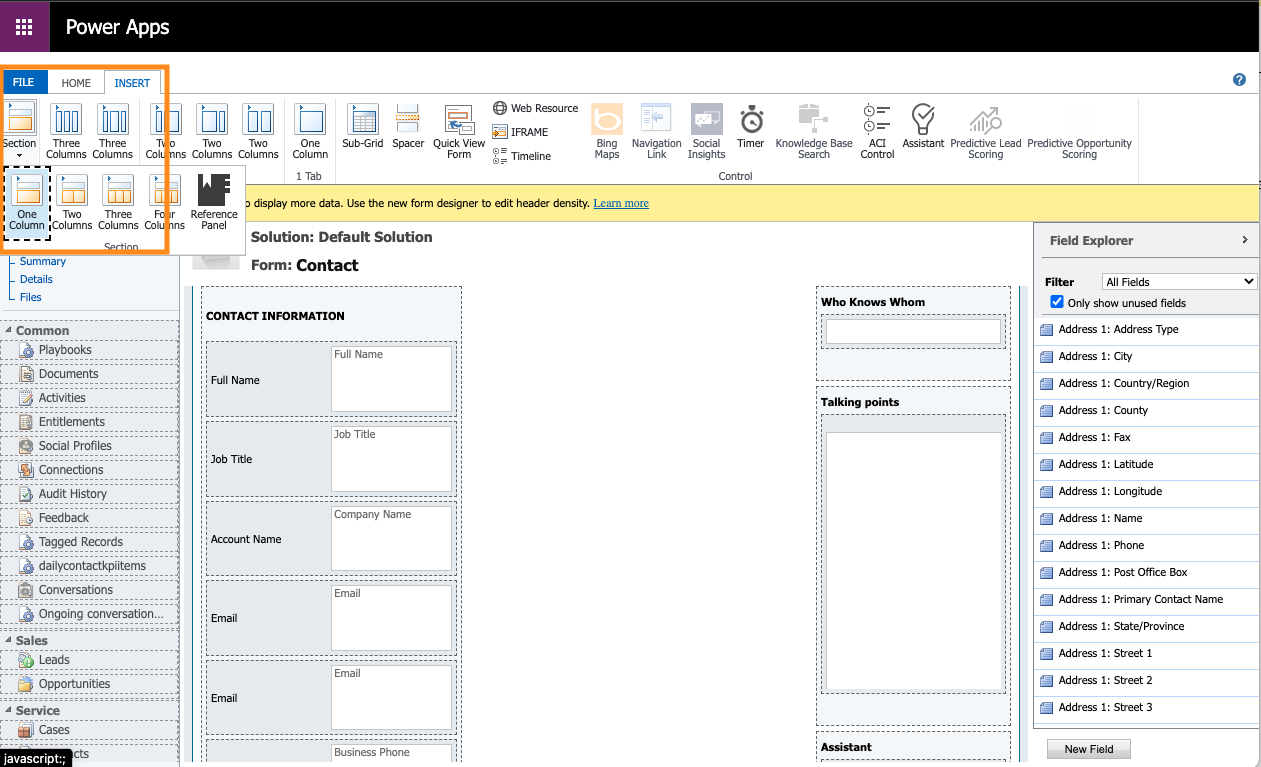
Task: Click the New Field button
Action: (1089, 749)
